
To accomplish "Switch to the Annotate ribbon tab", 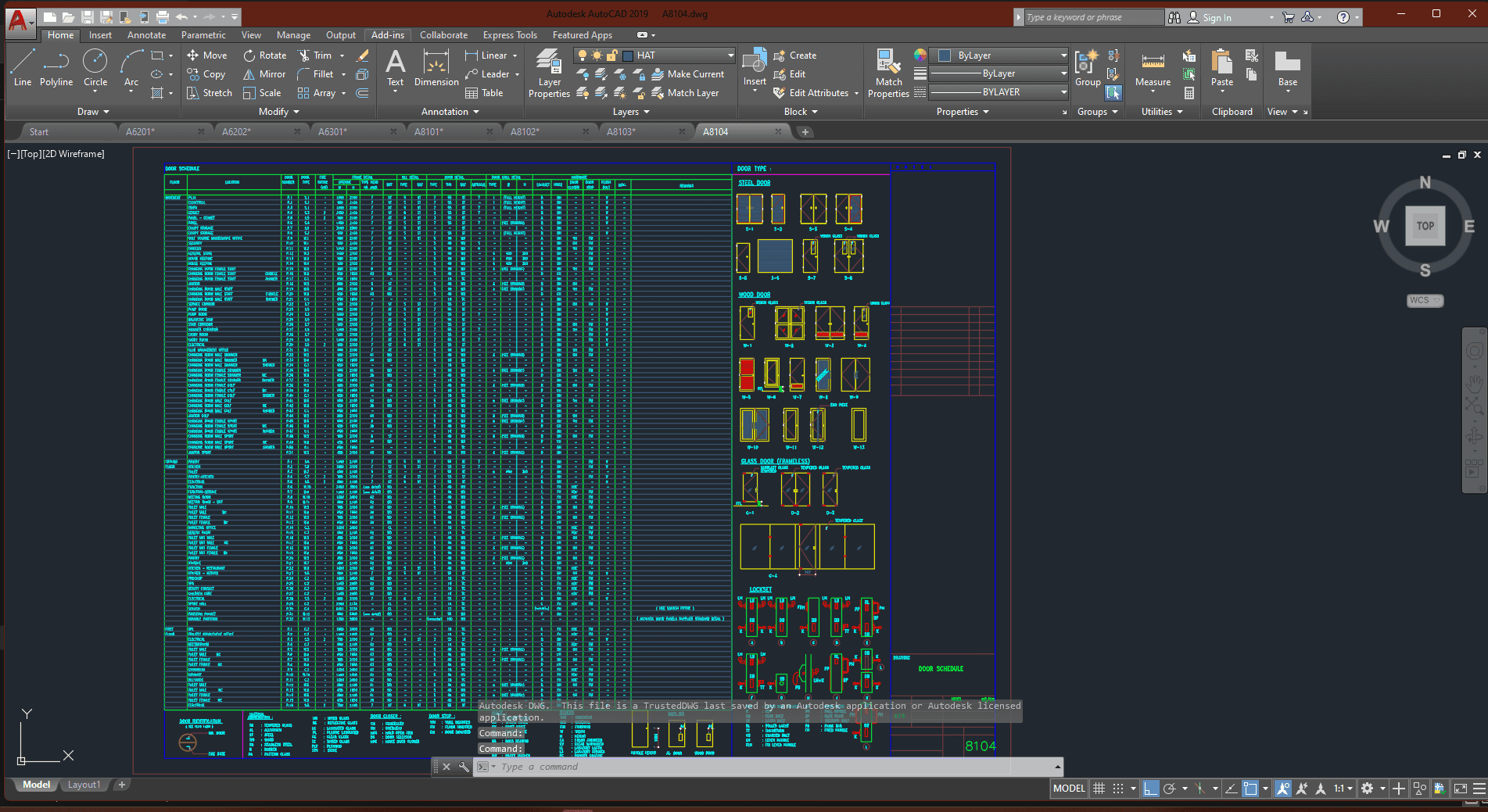I will click(x=146, y=35).
